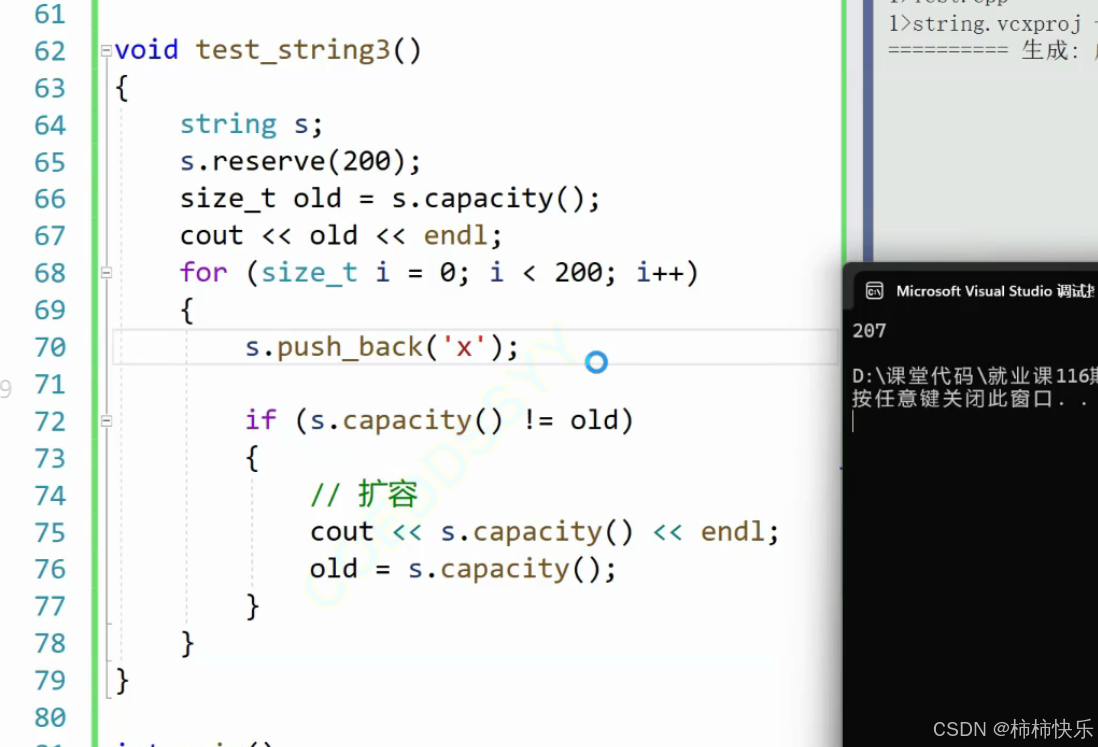Click the debug console window icon
This screenshot has width=1098, height=747.
(x=874, y=291)
